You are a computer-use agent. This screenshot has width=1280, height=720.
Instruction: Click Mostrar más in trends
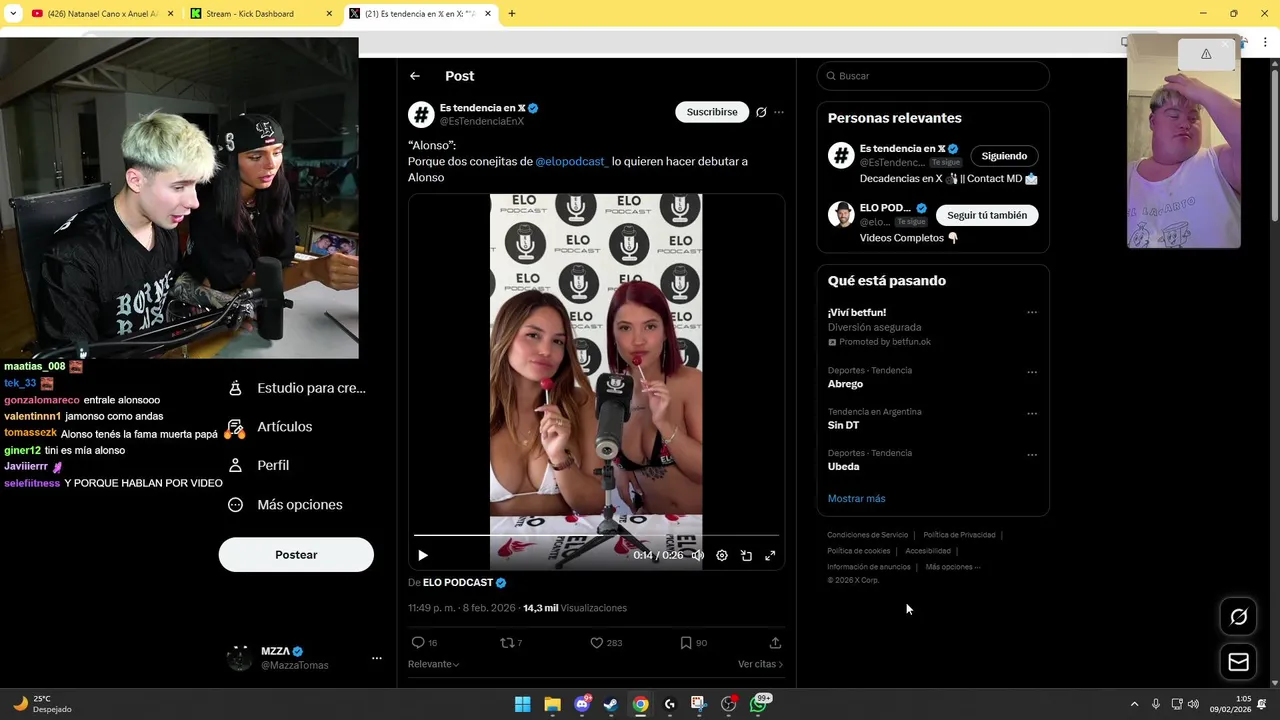pos(856,498)
